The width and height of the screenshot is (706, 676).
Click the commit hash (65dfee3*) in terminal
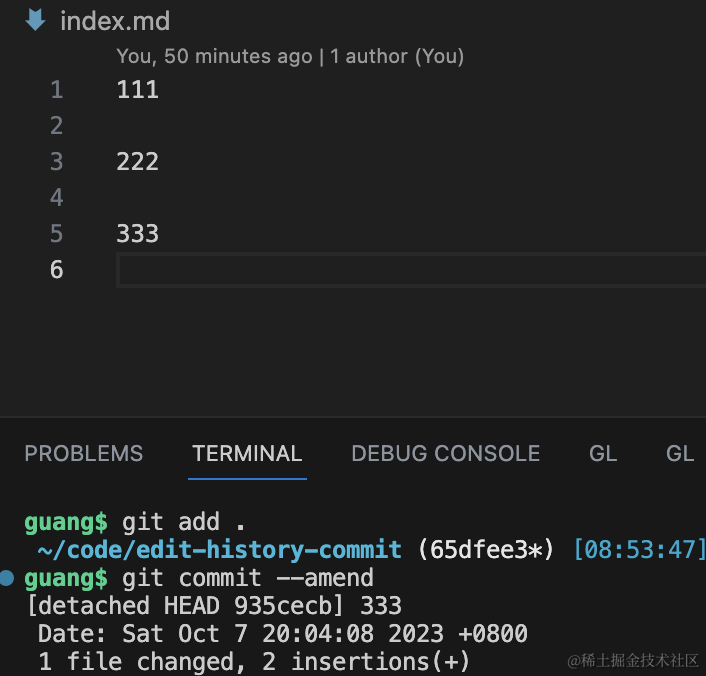[x=486, y=550]
